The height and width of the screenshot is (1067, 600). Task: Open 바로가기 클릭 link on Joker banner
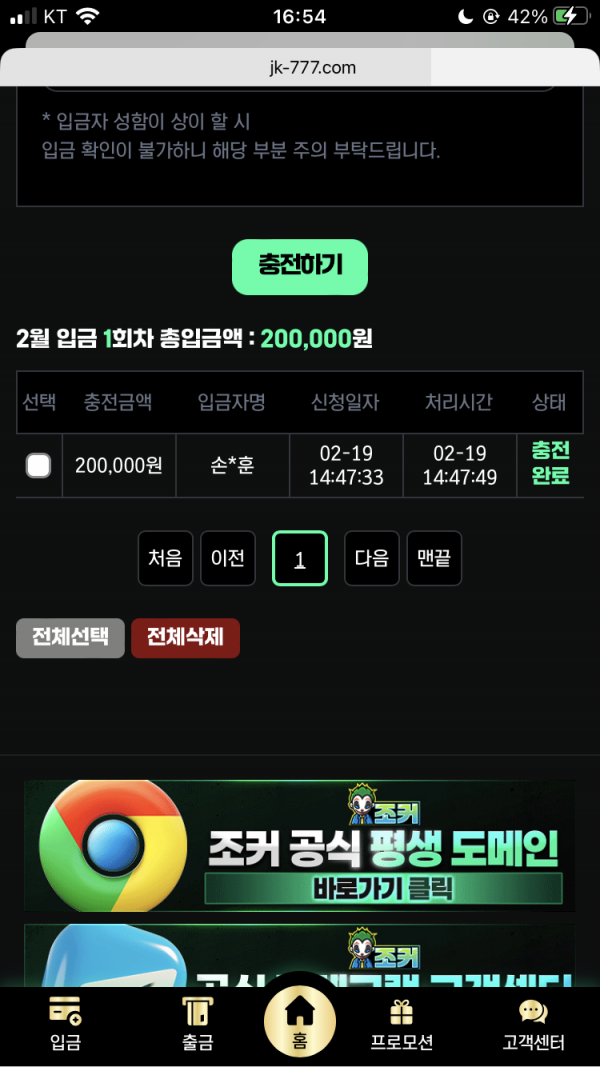384,889
